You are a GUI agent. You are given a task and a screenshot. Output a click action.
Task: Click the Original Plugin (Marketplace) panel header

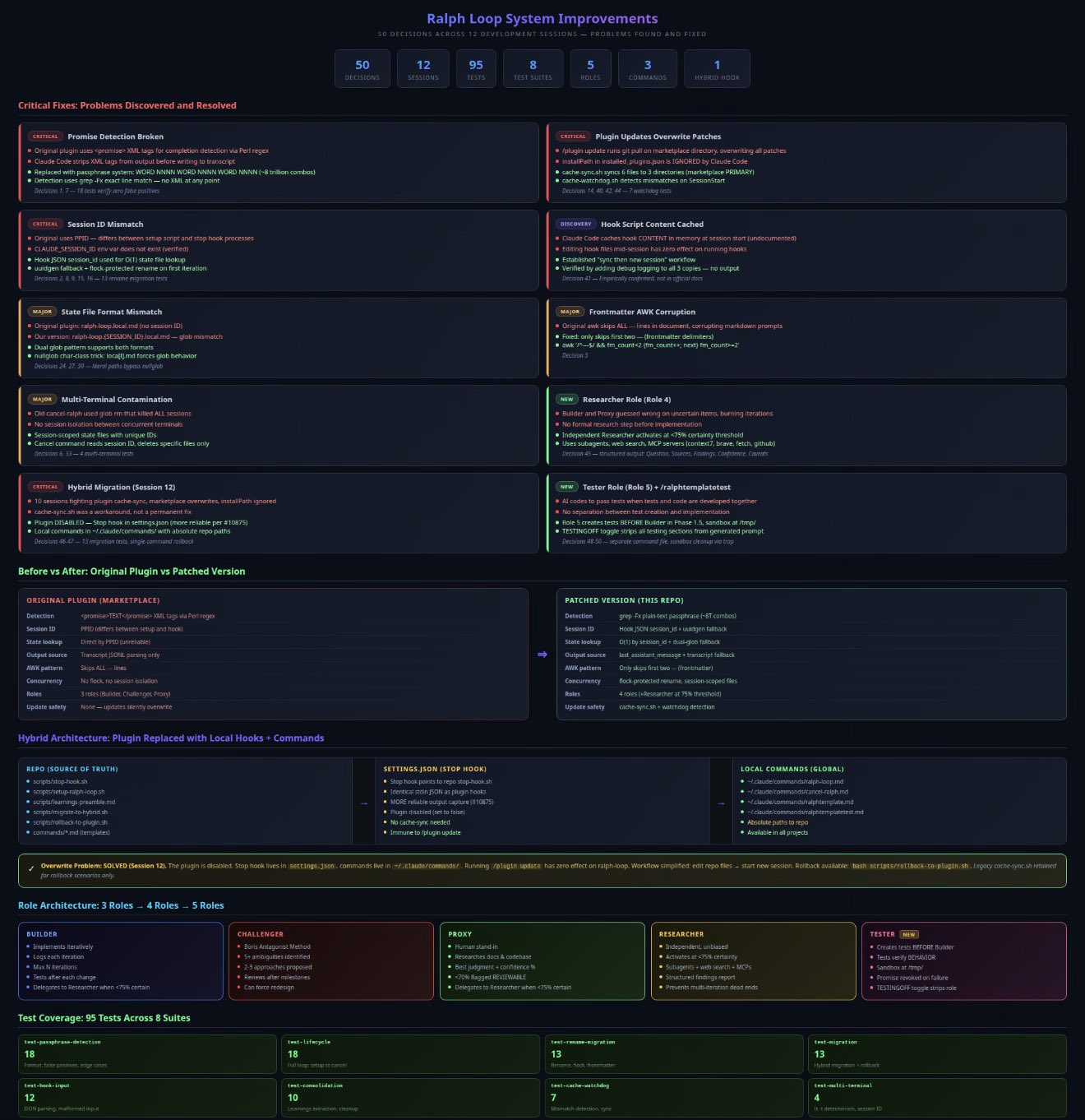point(93,600)
